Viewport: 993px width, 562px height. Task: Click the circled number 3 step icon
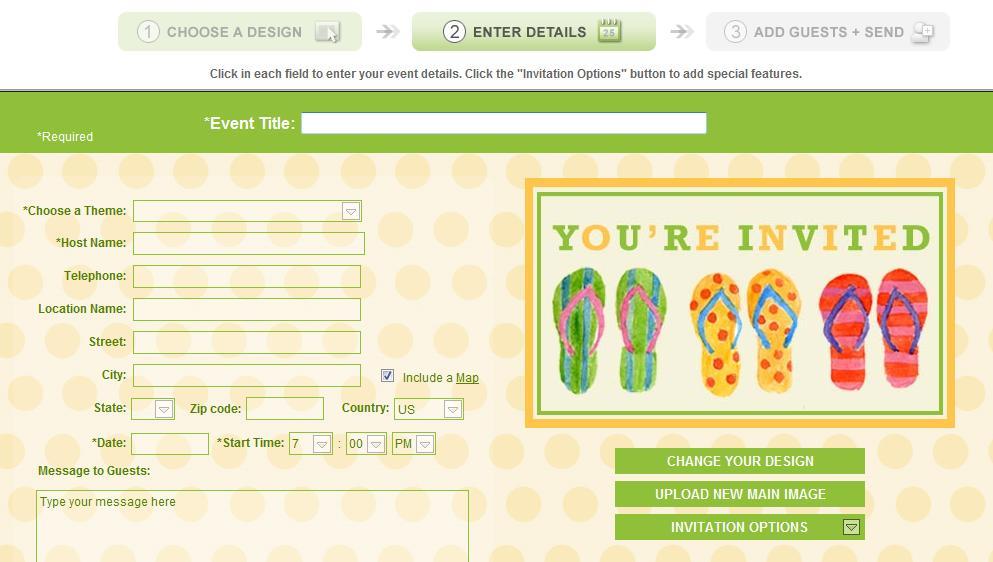[x=735, y=32]
